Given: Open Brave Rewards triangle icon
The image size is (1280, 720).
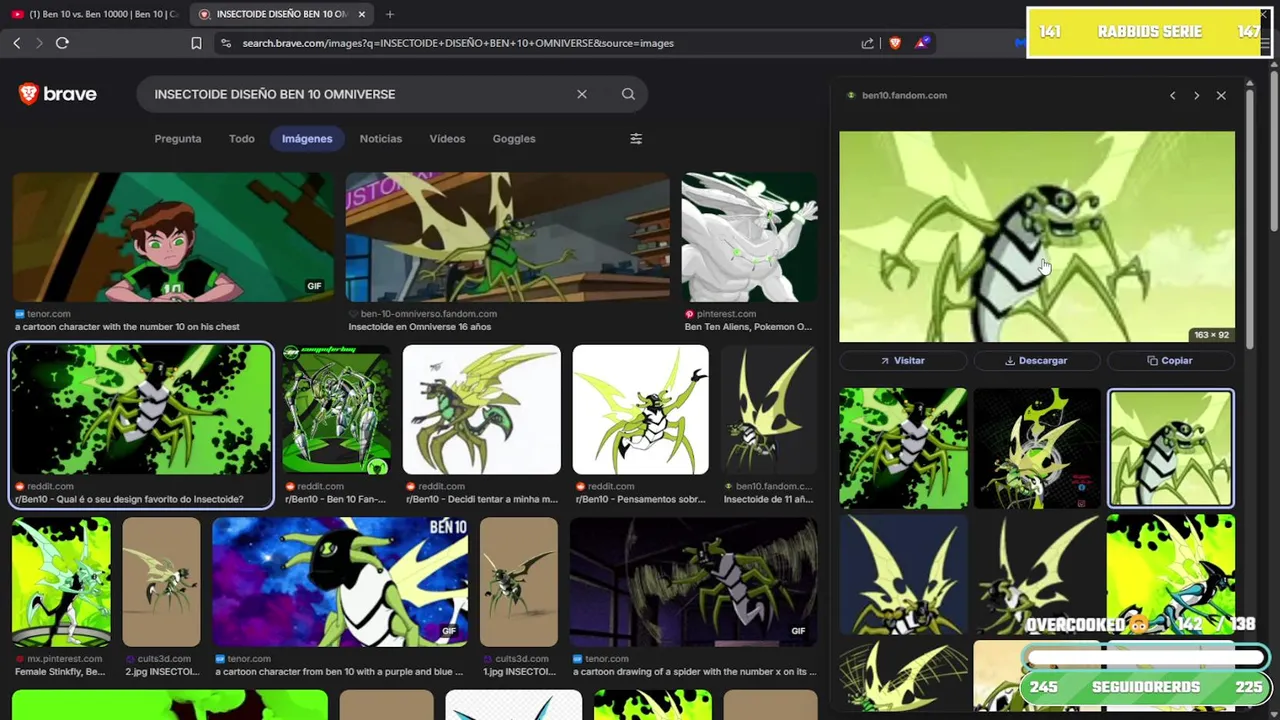Looking at the screenshot, I should (x=922, y=43).
